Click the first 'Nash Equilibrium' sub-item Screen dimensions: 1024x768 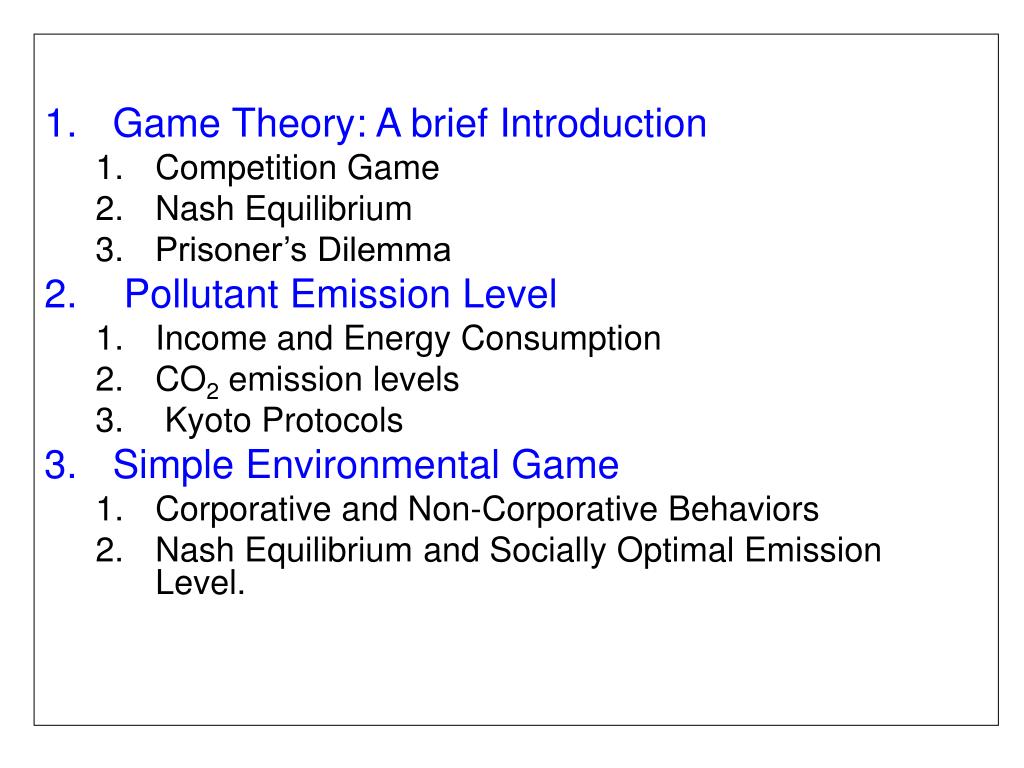click(283, 209)
